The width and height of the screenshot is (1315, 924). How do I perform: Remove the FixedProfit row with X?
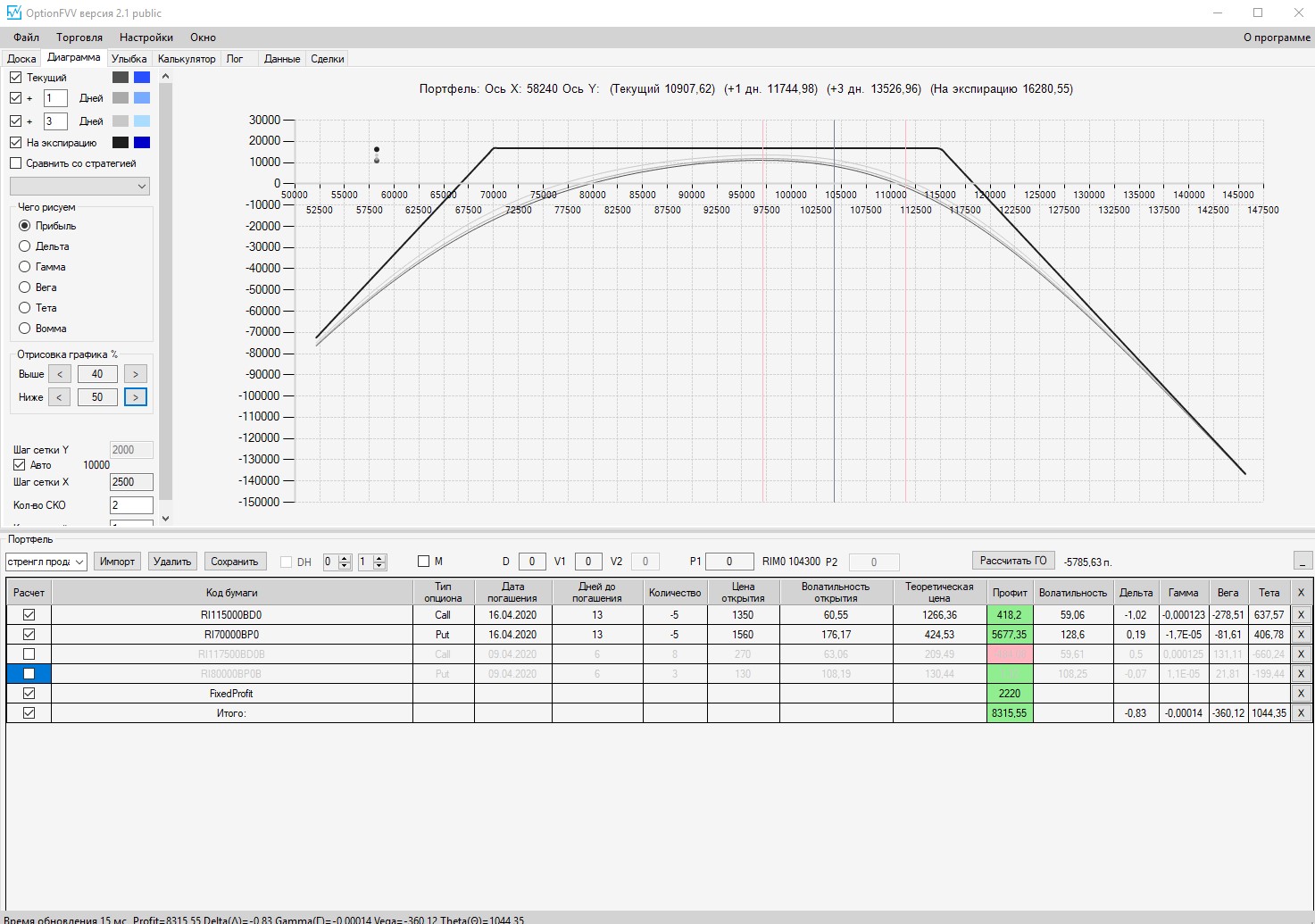(1301, 694)
